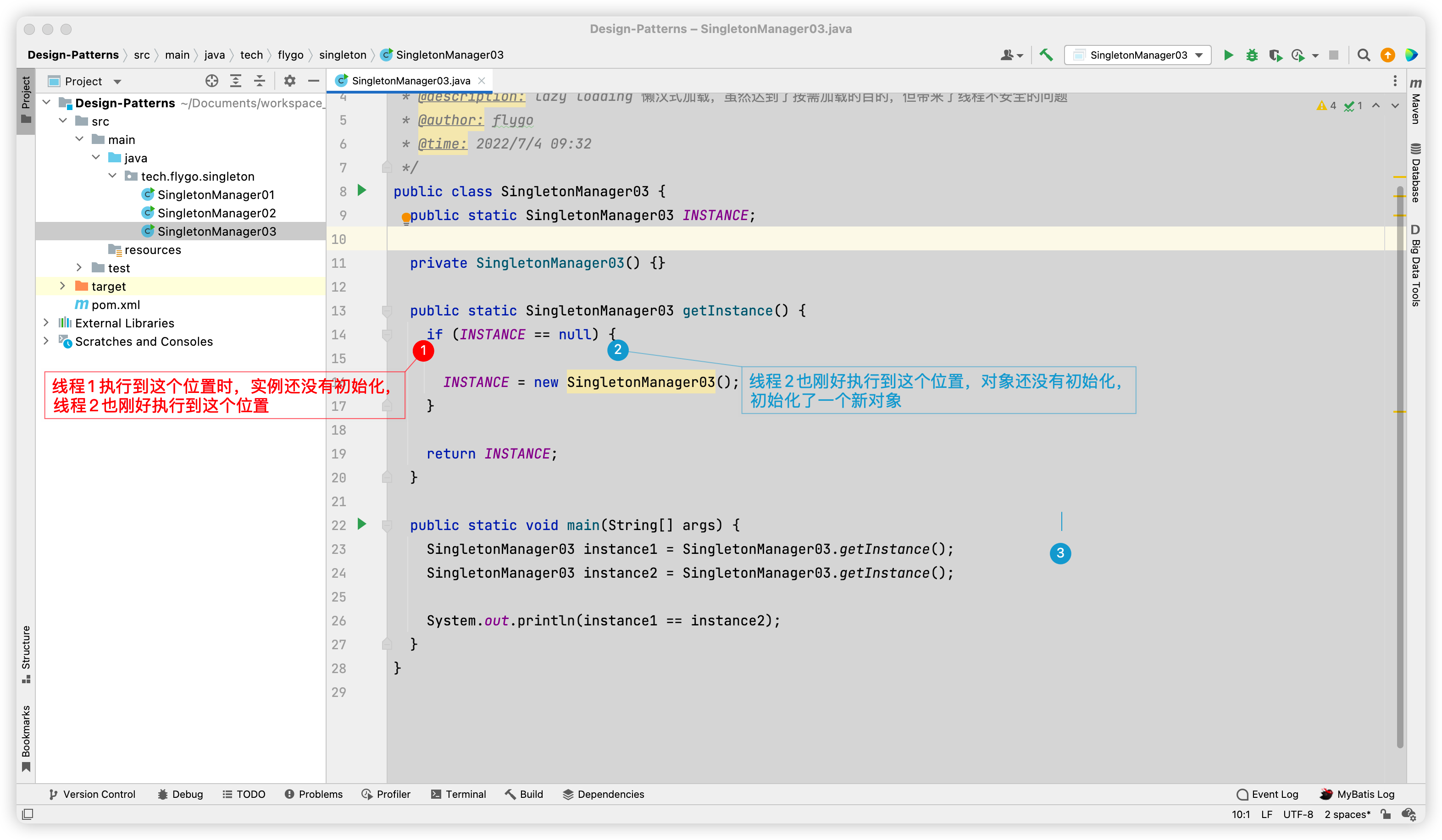Click the green Run button in toolbar

[1228, 55]
